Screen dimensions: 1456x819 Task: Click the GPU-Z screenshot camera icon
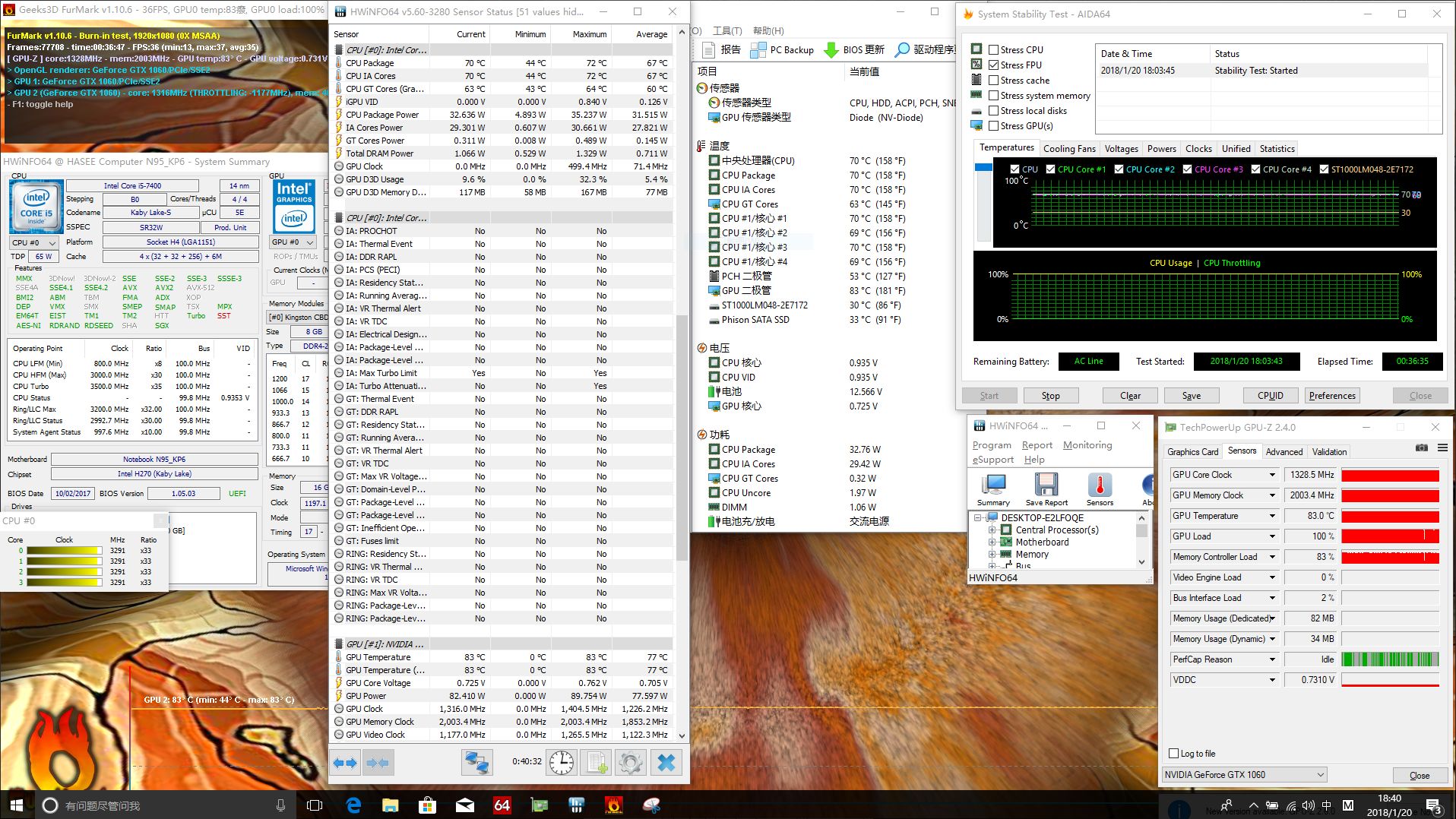1421,448
